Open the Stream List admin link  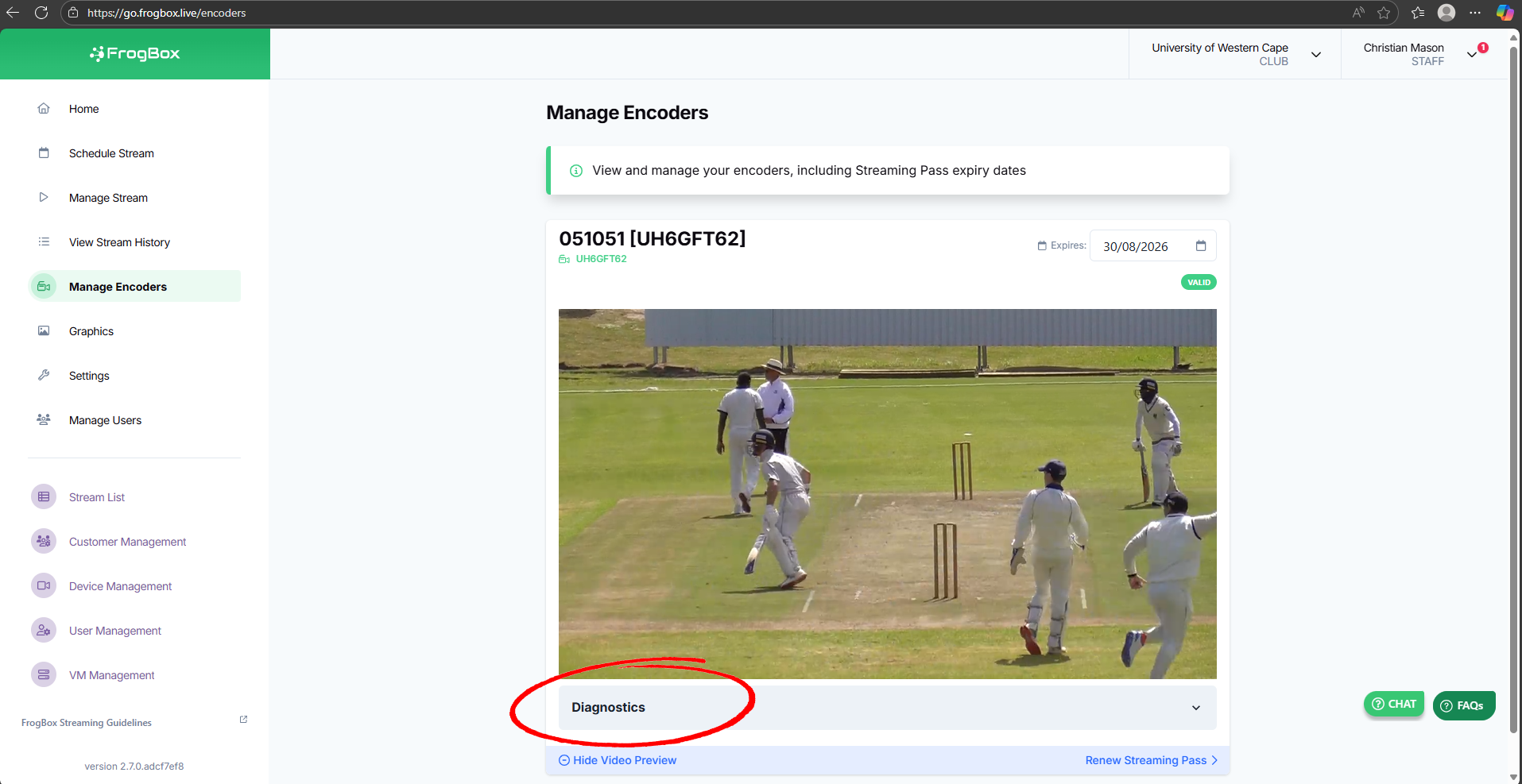[x=97, y=497]
